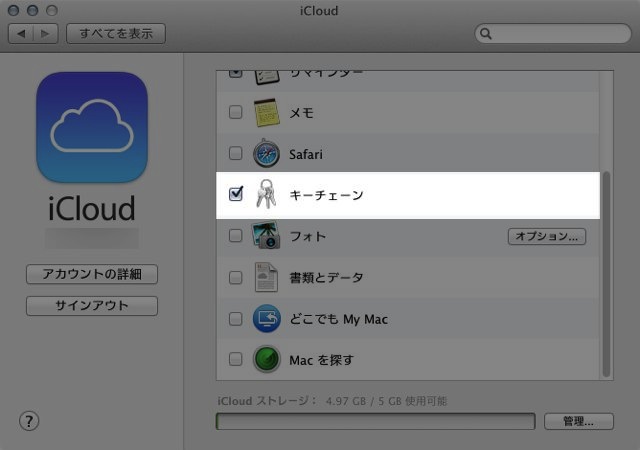Image resolution: width=640 pixels, height=450 pixels.
Task: Click the Back to My Mac icon
Action: pos(266,319)
